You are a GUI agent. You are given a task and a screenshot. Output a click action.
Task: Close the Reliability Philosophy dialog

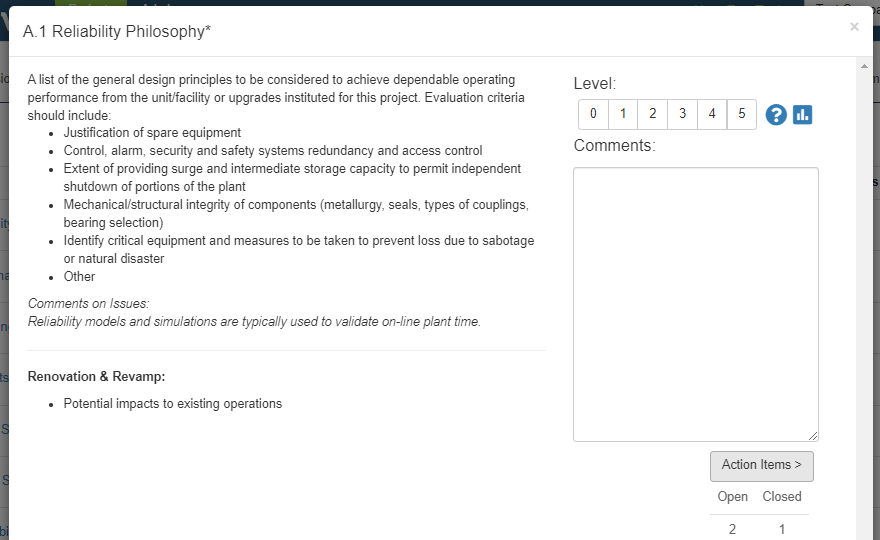(x=854, y=26)
